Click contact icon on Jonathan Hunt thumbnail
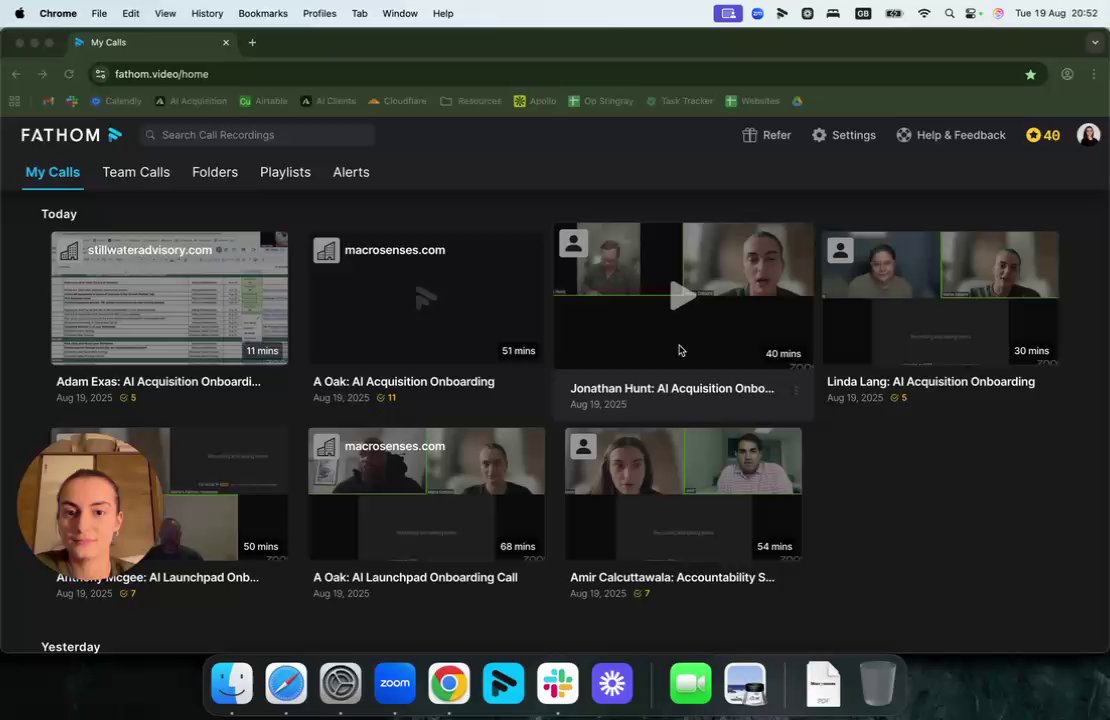 (x=573, y=243)
